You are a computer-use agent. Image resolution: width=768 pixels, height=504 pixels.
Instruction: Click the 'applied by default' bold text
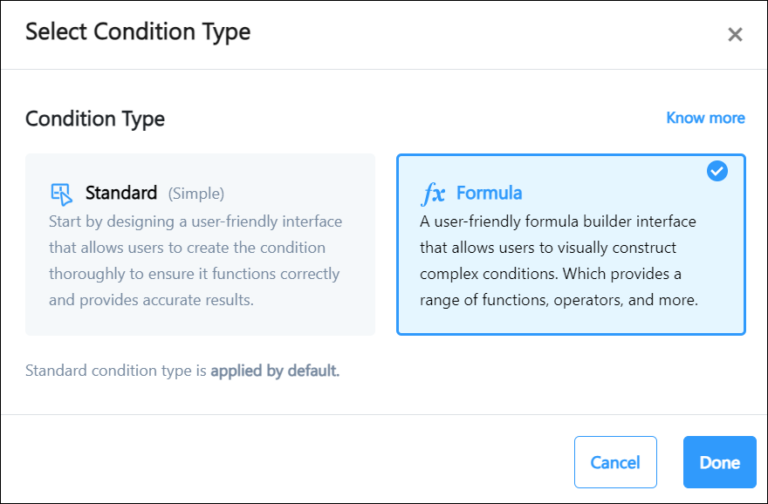click(275, 370)
